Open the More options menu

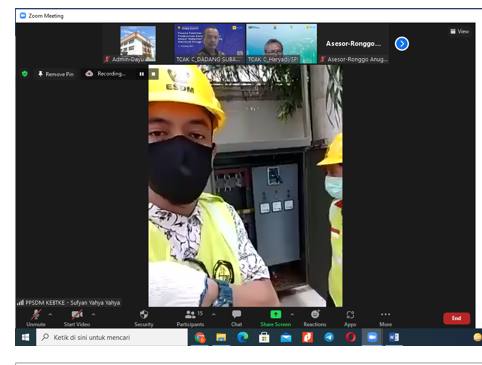point(386,318)
